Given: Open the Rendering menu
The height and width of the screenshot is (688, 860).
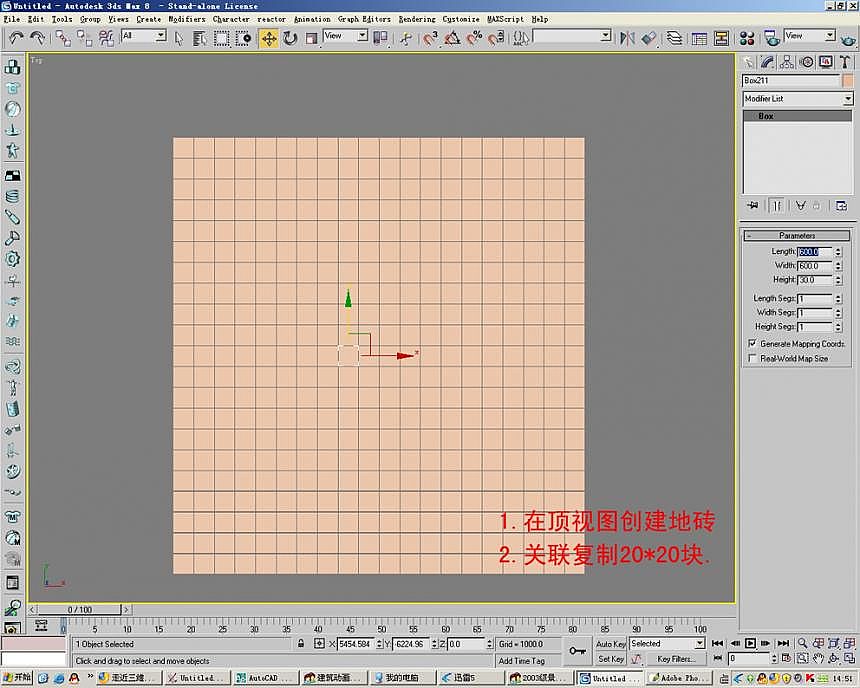Looking at the screenshot, I should tap(417, 19).
